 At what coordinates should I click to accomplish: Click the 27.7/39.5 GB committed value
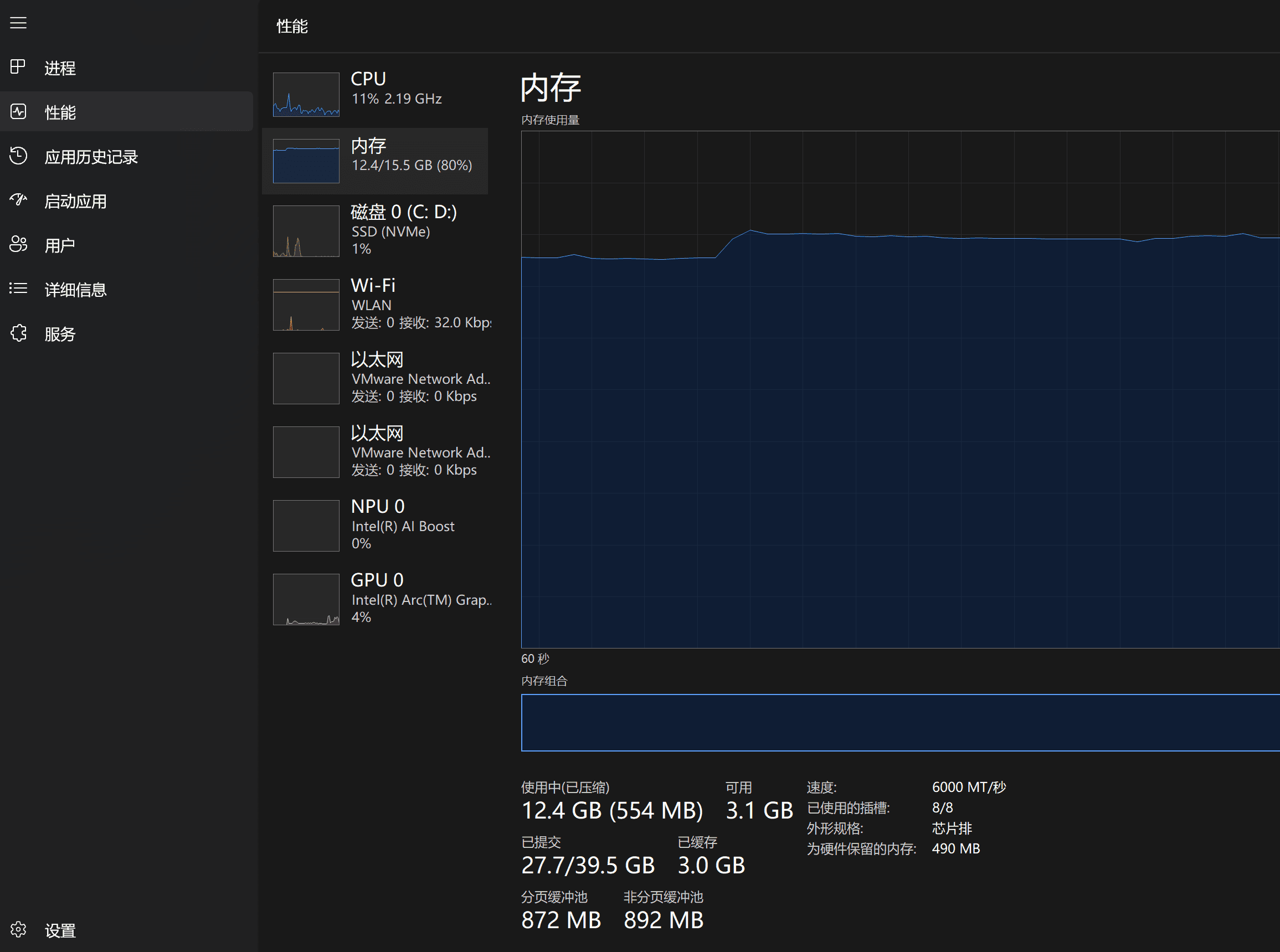(x=588, y=866)
